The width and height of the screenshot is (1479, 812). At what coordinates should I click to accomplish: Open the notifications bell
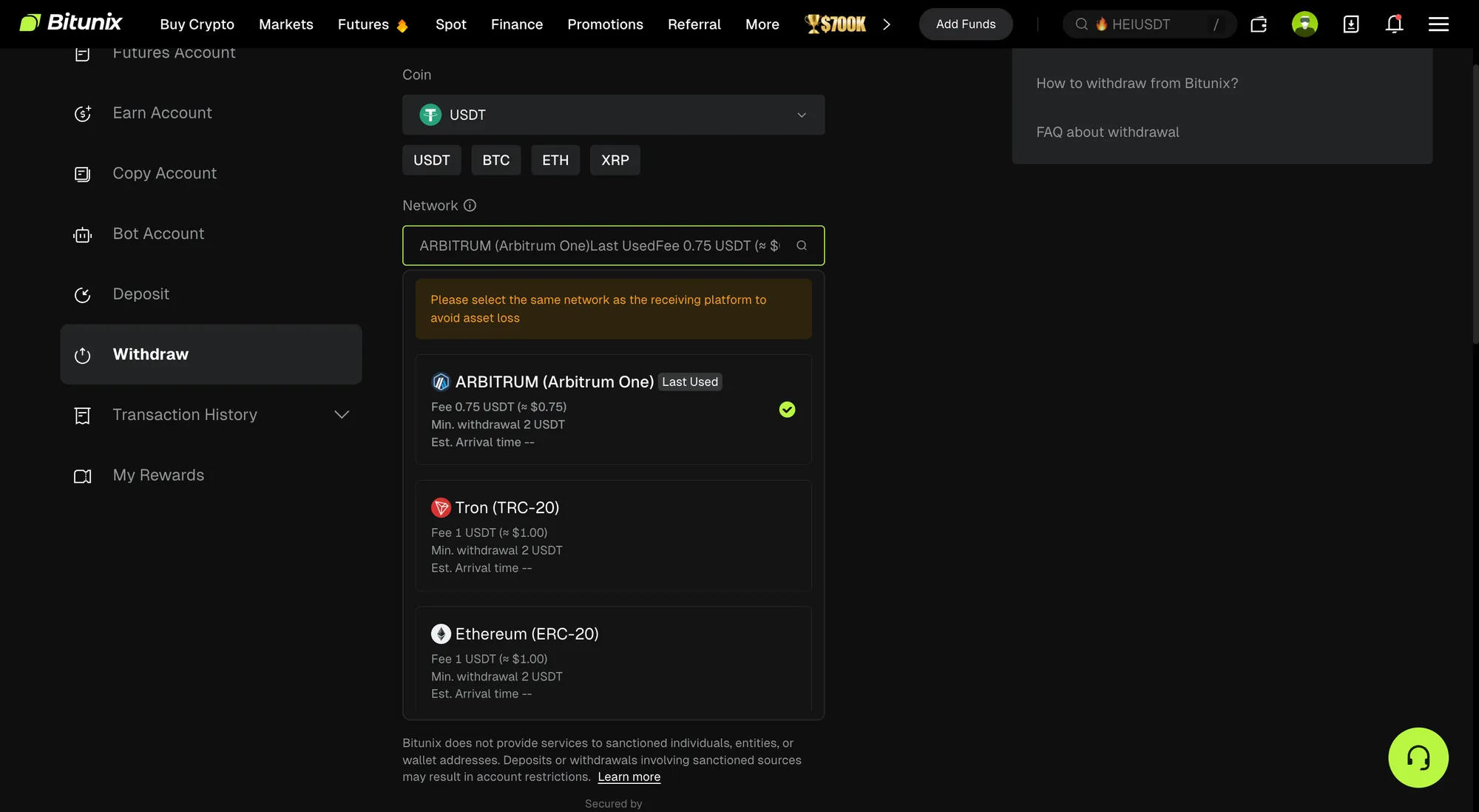[x=1394, y=24]
